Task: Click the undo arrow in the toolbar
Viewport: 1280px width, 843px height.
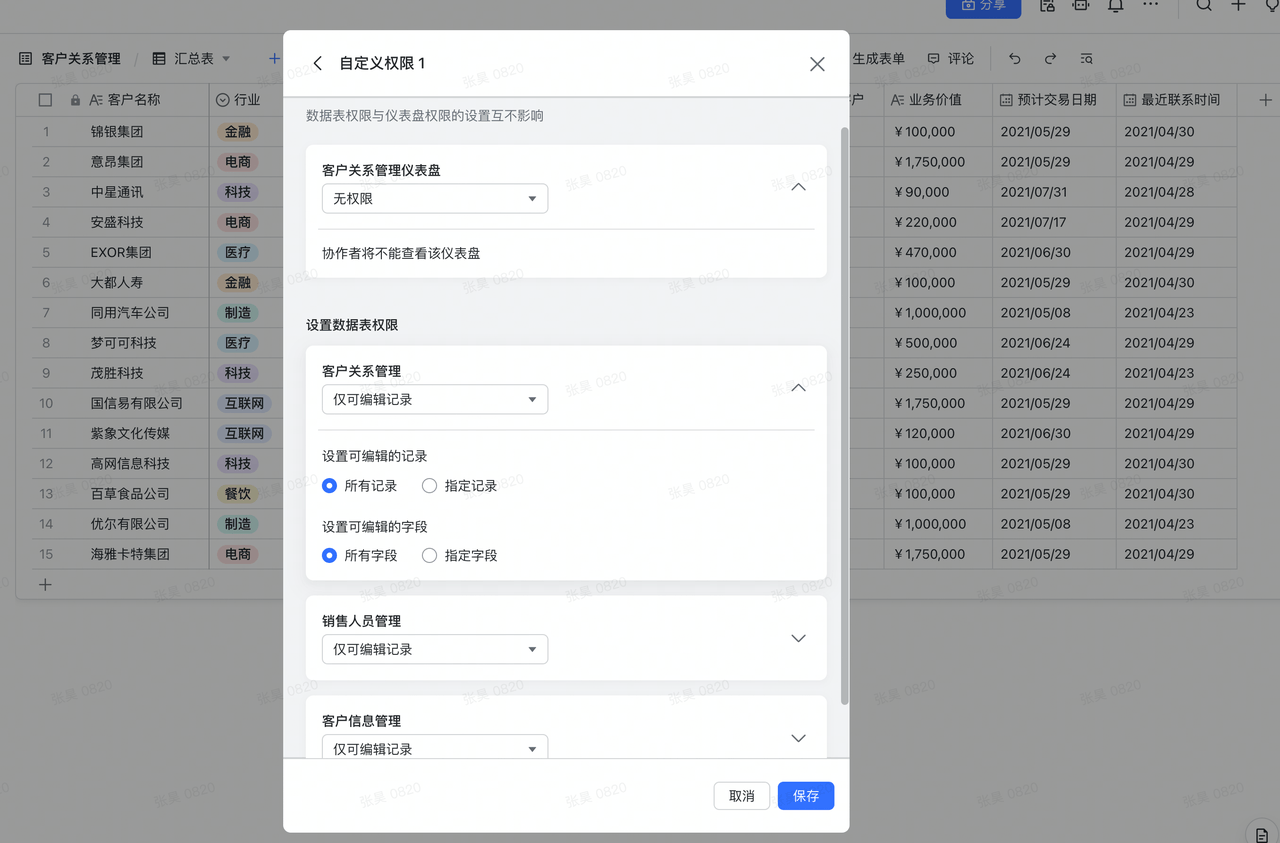Action: [1014, 59]
